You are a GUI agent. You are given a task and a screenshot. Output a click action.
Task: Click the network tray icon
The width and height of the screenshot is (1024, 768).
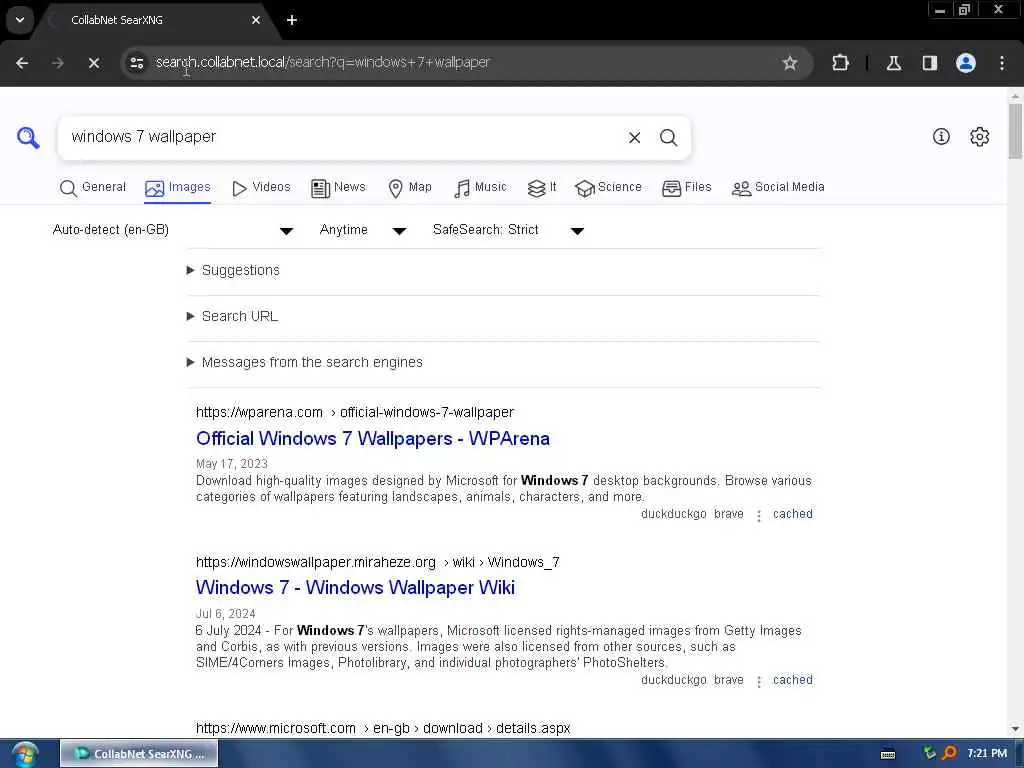point(929,753)
